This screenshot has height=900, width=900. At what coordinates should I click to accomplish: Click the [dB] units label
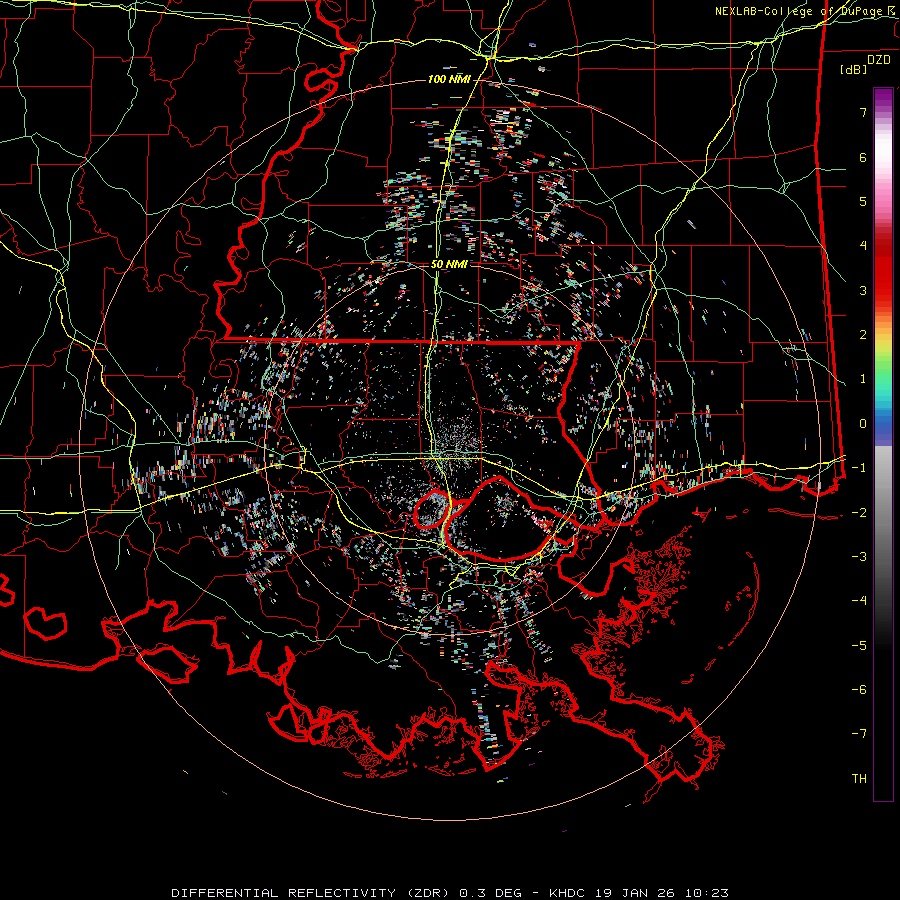854,69
